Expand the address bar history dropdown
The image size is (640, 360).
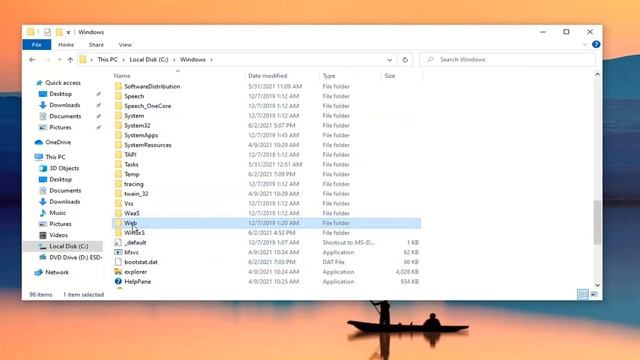pos(389,60)
